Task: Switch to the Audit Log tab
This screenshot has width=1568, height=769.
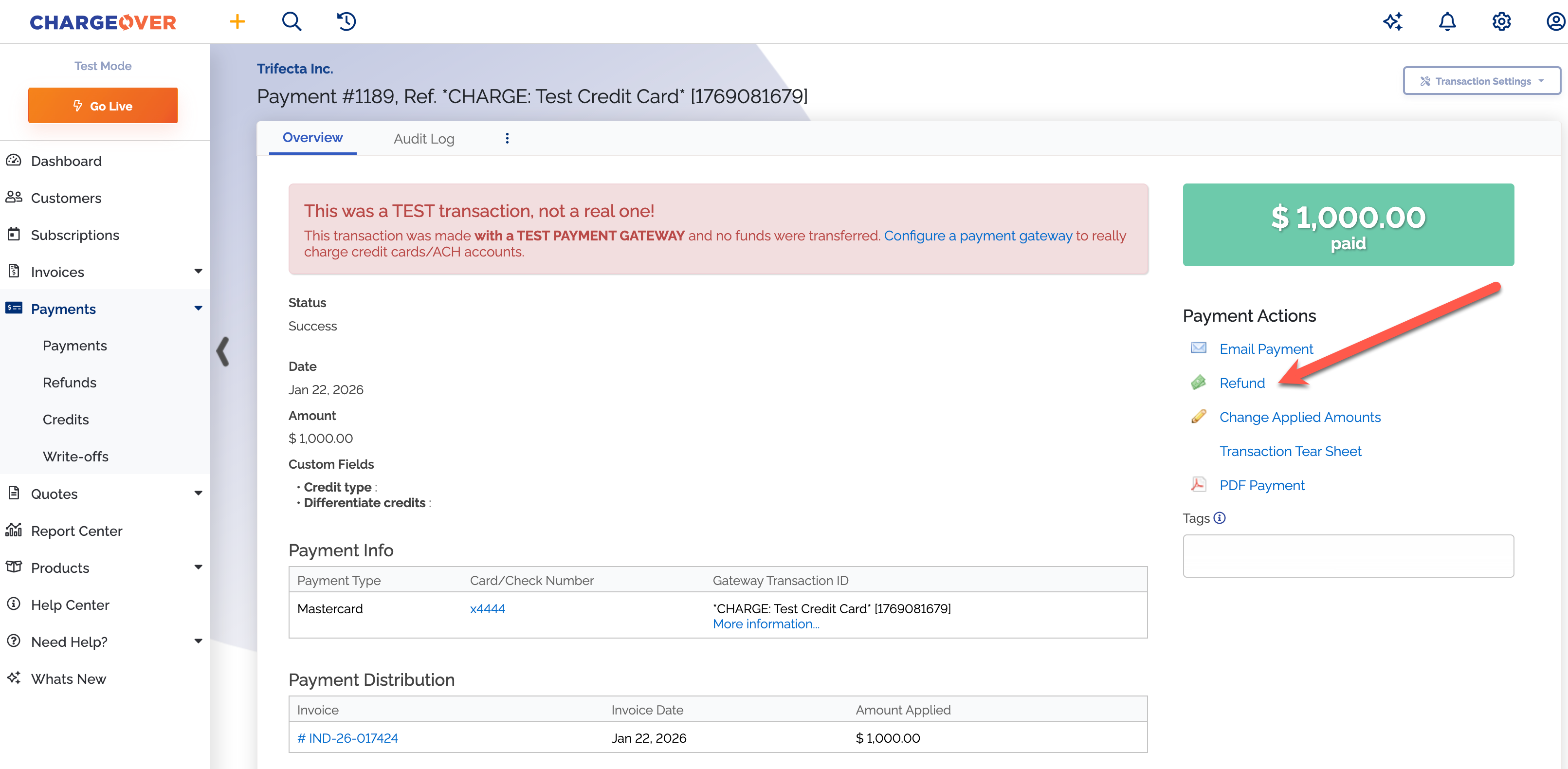Action: pos(424,139)
